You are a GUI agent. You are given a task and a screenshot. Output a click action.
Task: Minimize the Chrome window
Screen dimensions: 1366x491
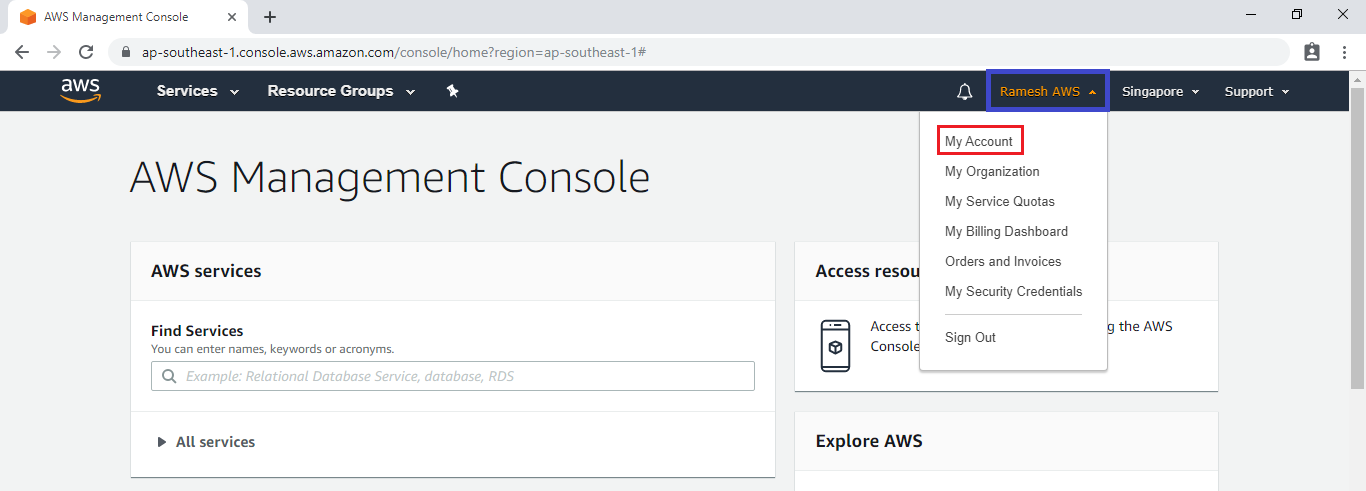[x=1251, y=15]
